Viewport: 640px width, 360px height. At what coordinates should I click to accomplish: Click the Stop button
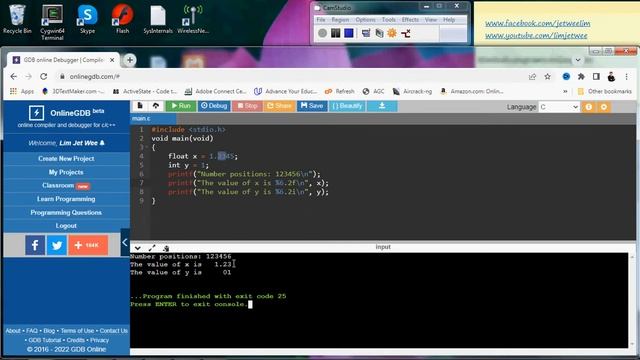click(247, 106)
